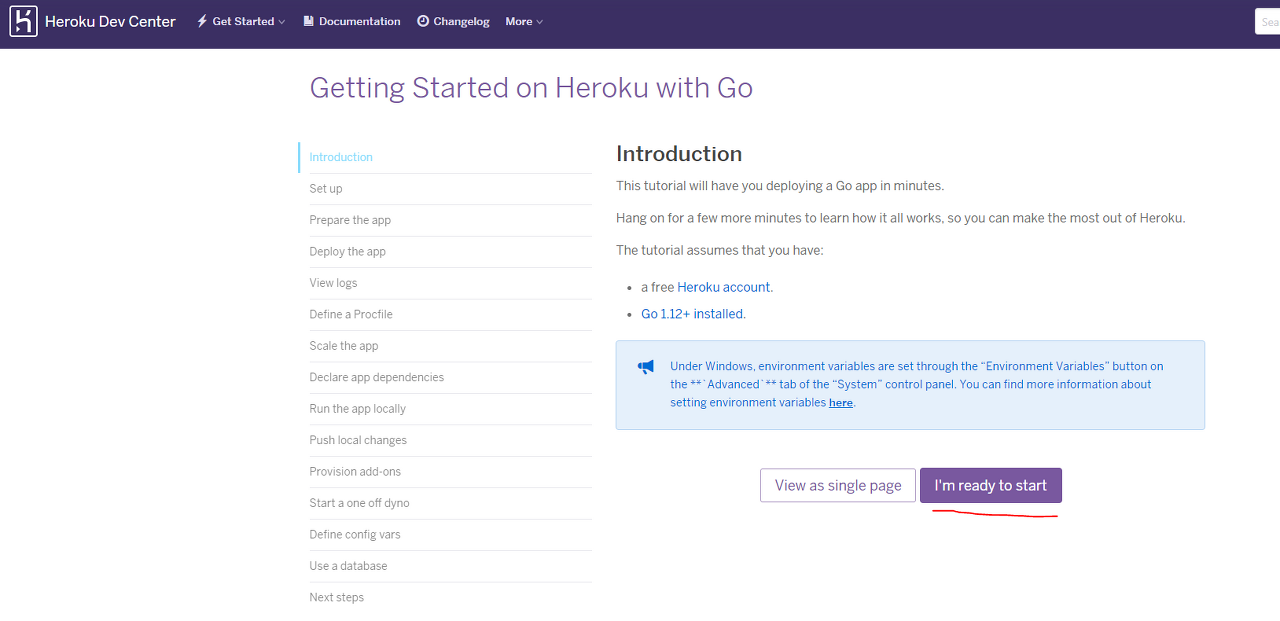The height and width of the screenshot is (621, 1280).
Task: Click View as single page button
Action: click(x=838, y=485)
